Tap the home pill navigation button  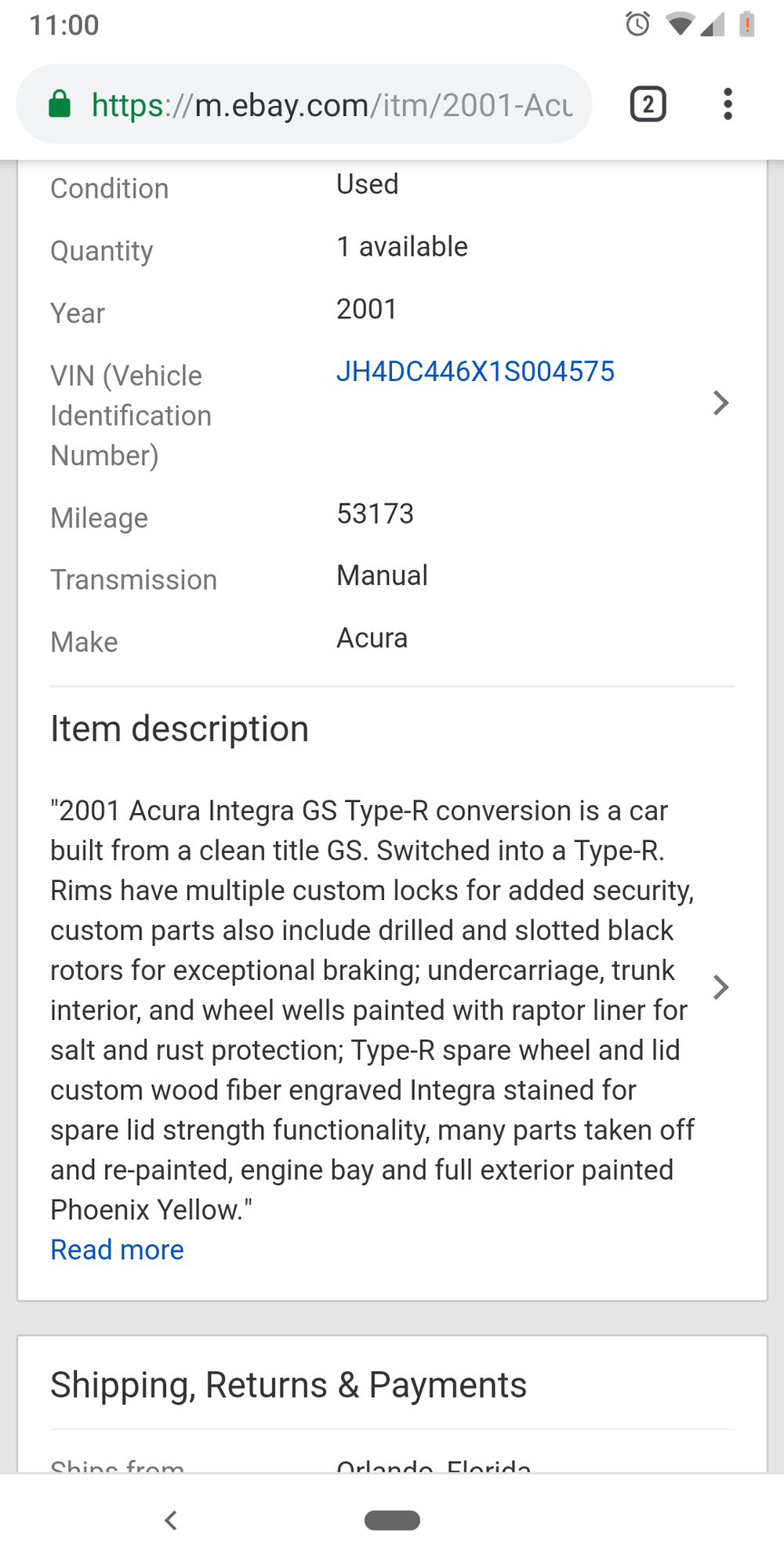coord(392,1520)
